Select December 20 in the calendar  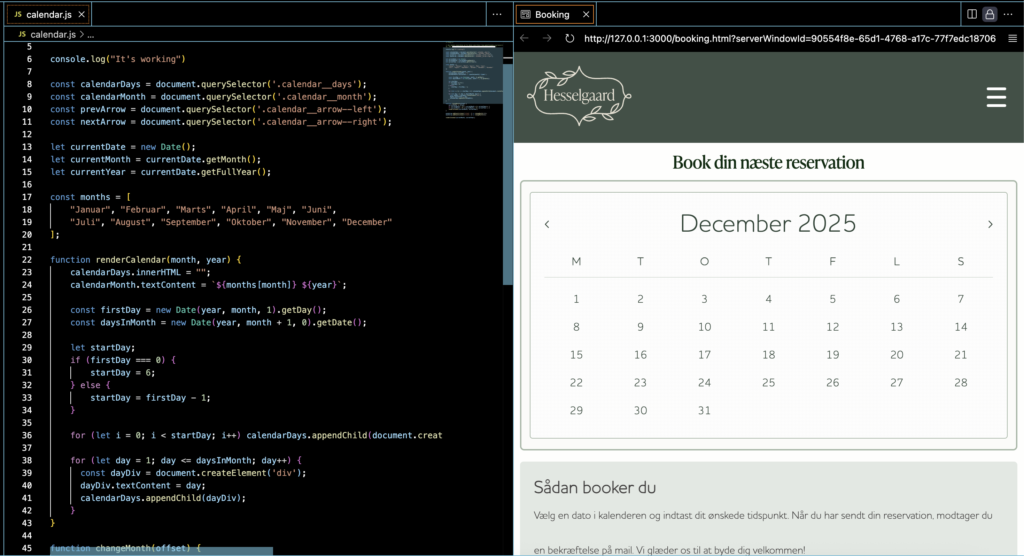point(896,355)
